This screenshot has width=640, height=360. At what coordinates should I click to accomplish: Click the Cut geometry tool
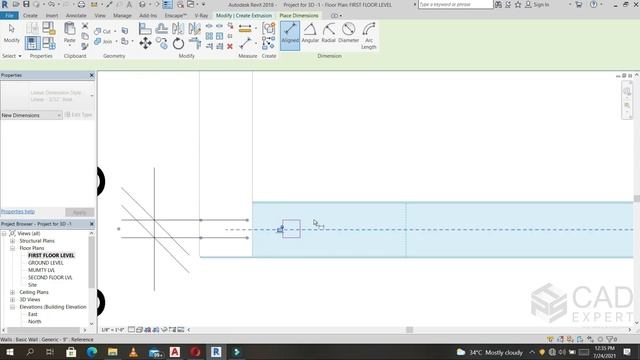click(x=103, y=31)
